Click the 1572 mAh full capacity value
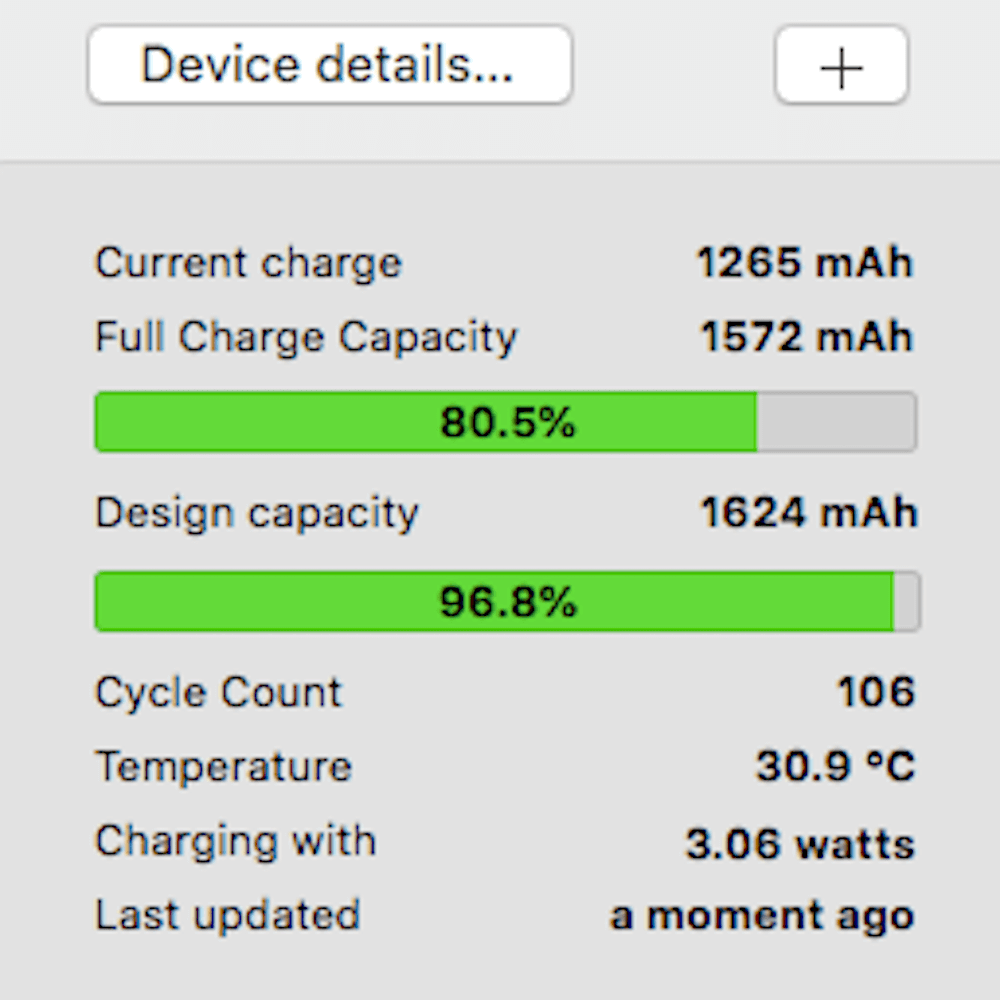This screenshot has height=1000, width=1000. pyautogui.click(x=806, y=337)
